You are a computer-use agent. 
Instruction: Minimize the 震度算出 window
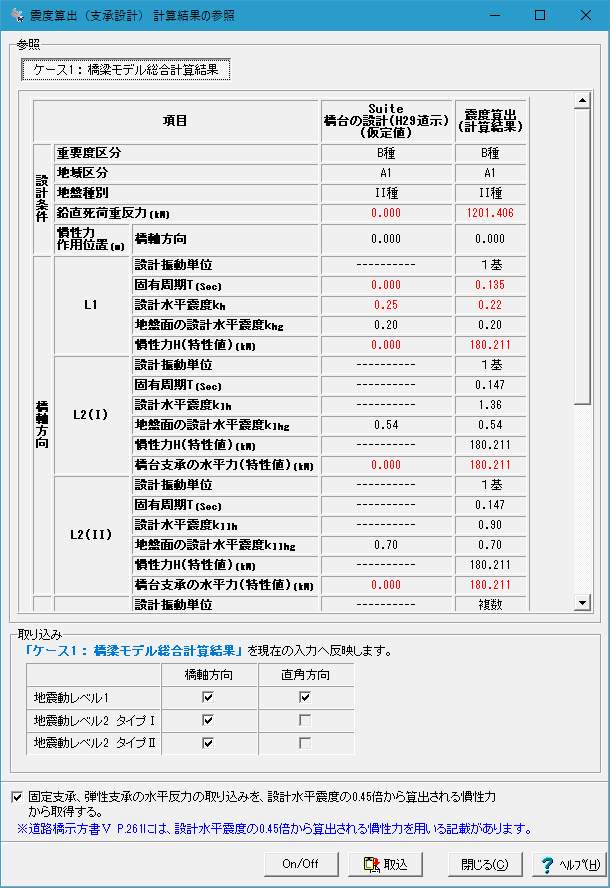(494, 15)
